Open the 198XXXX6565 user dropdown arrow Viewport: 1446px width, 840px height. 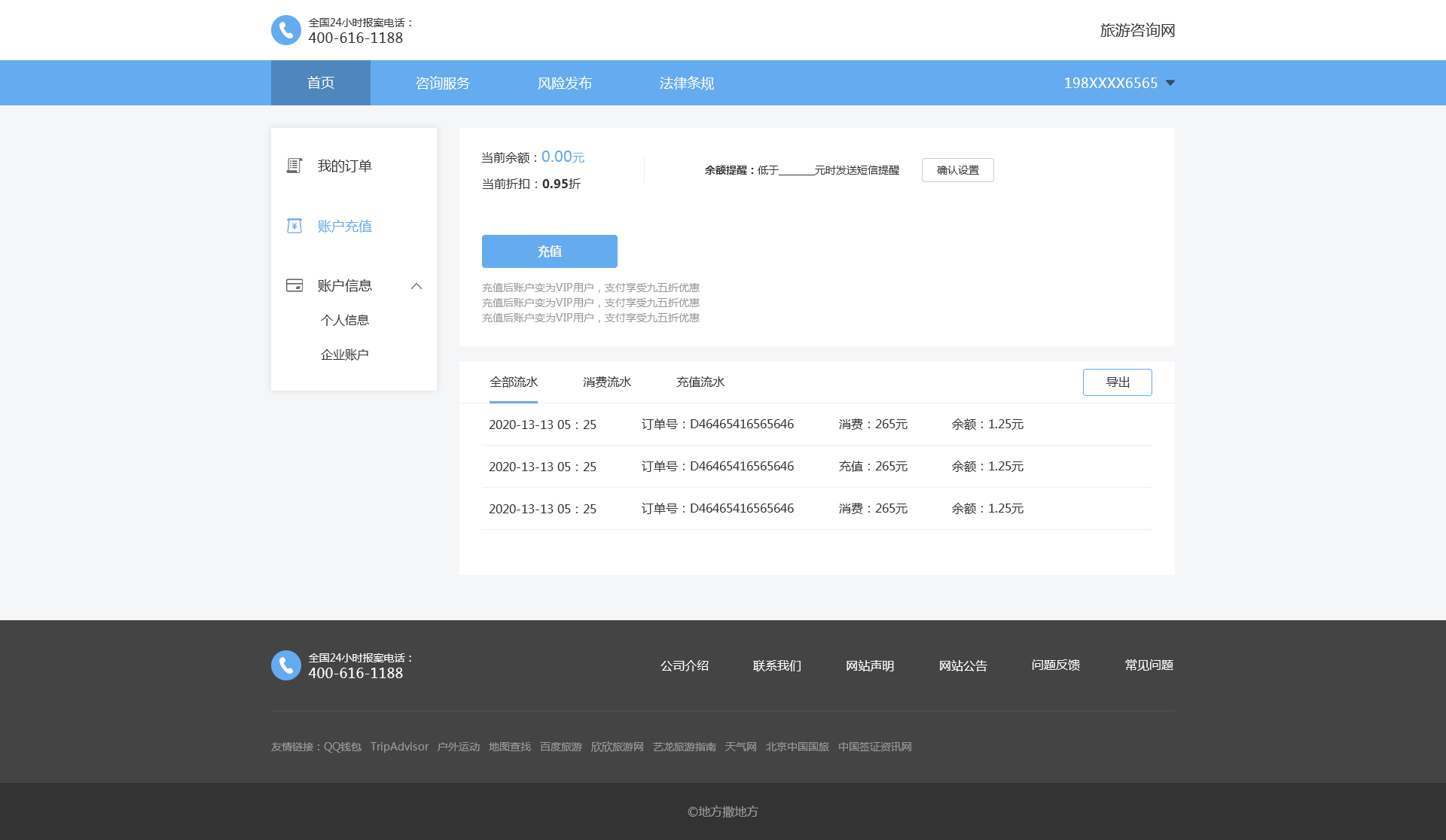(1170, 83)
